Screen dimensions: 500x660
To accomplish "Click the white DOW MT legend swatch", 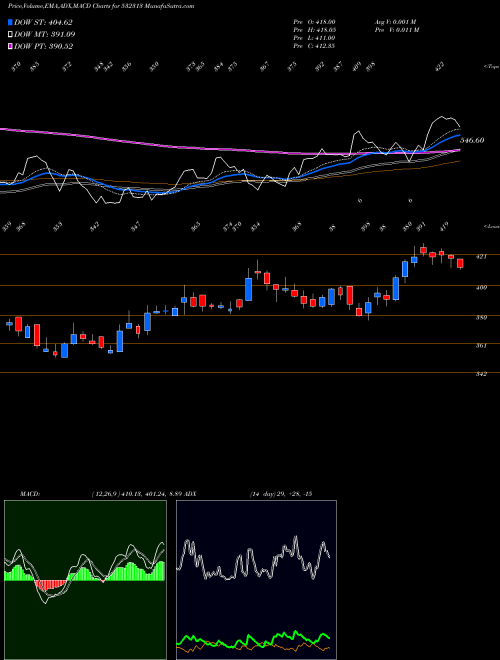I will 10,34.
